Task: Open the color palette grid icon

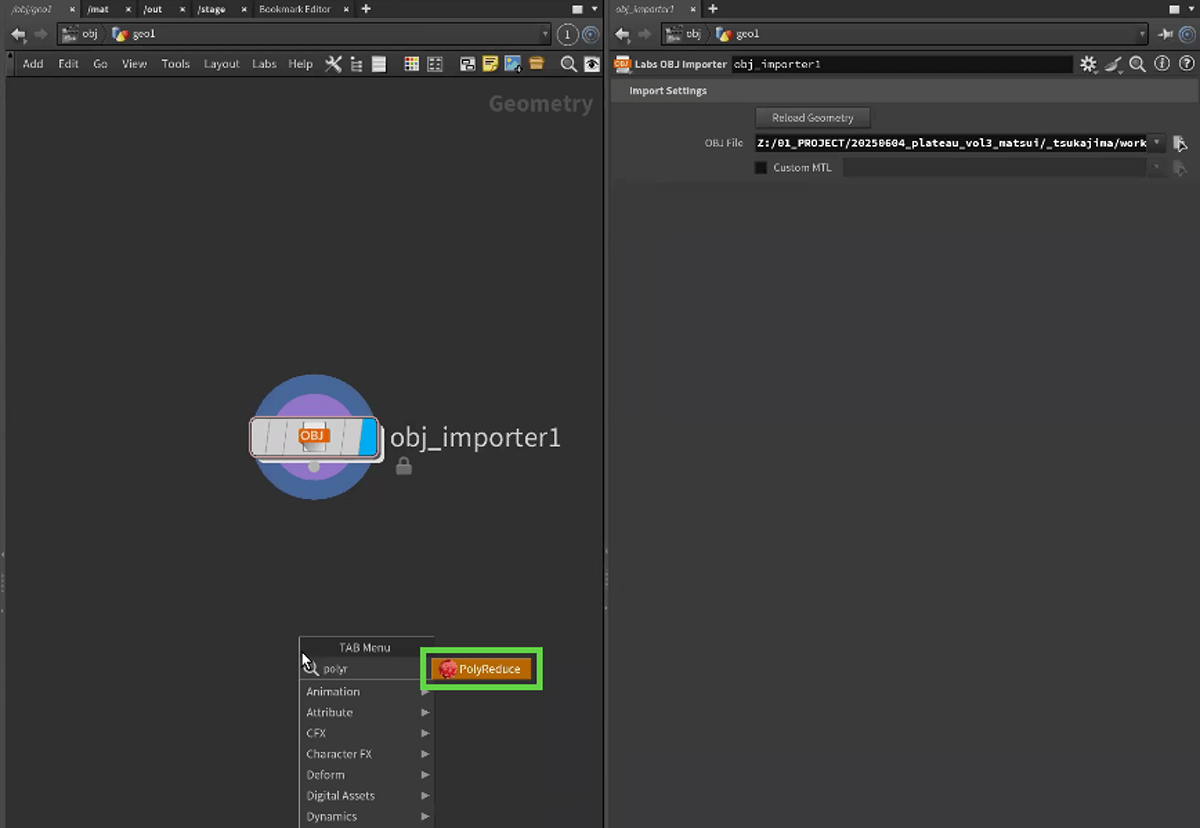Action: [x=411, y=64]
